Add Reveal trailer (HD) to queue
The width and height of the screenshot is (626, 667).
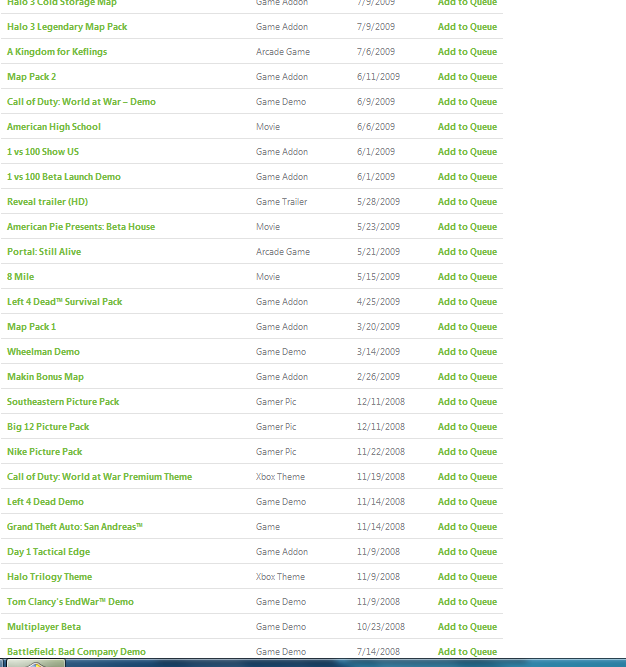[x=467, y=202]
